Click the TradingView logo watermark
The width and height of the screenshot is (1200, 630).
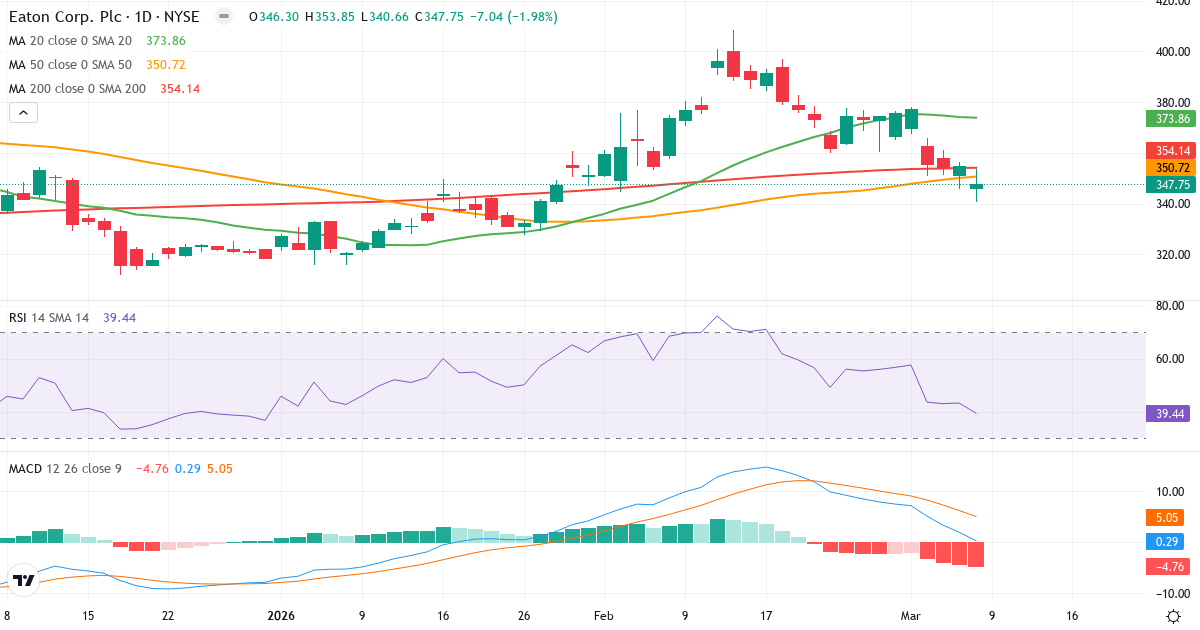[25, 578]
